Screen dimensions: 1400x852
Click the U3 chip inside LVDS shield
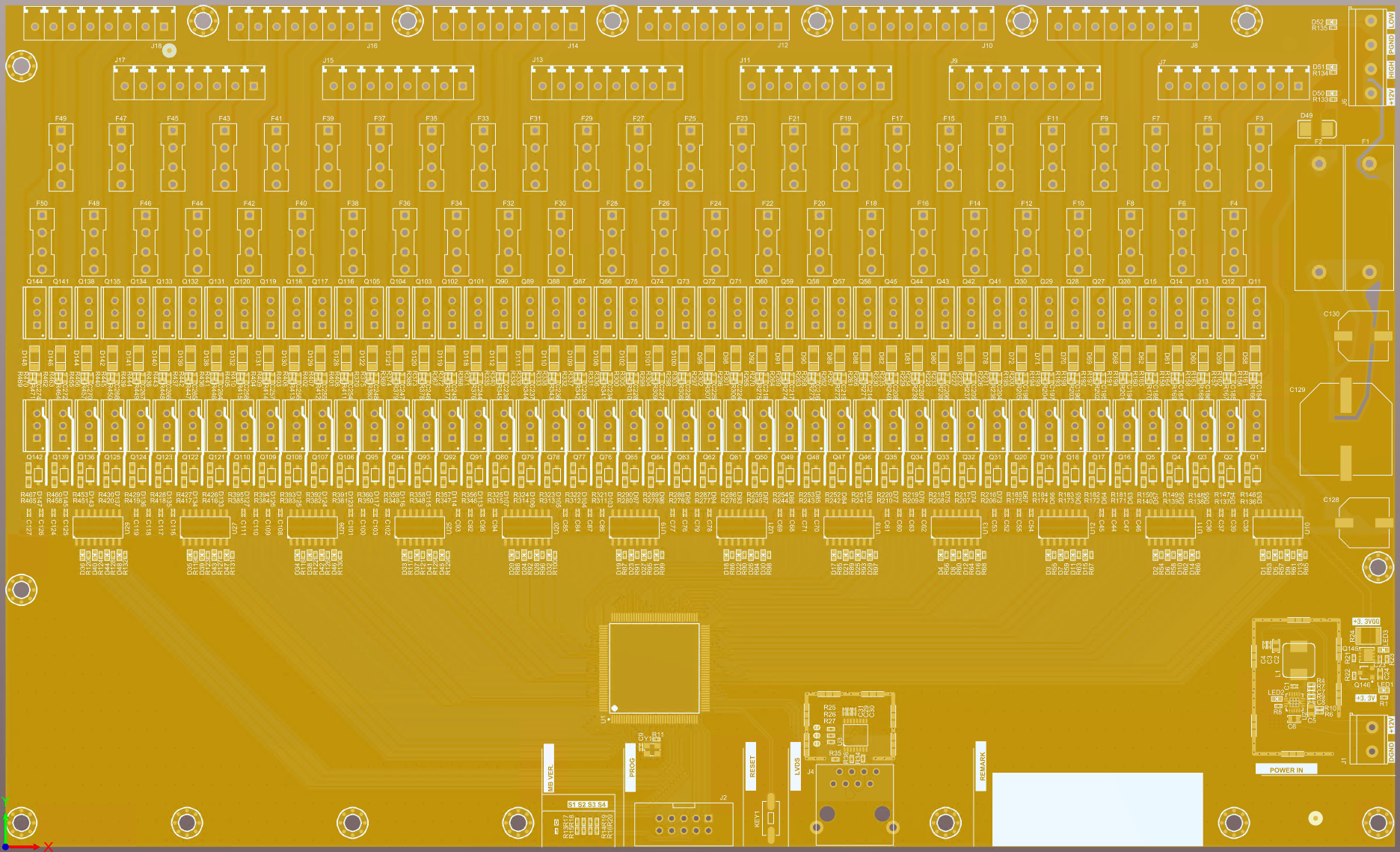pyautogui.click(x=855, y=735)
